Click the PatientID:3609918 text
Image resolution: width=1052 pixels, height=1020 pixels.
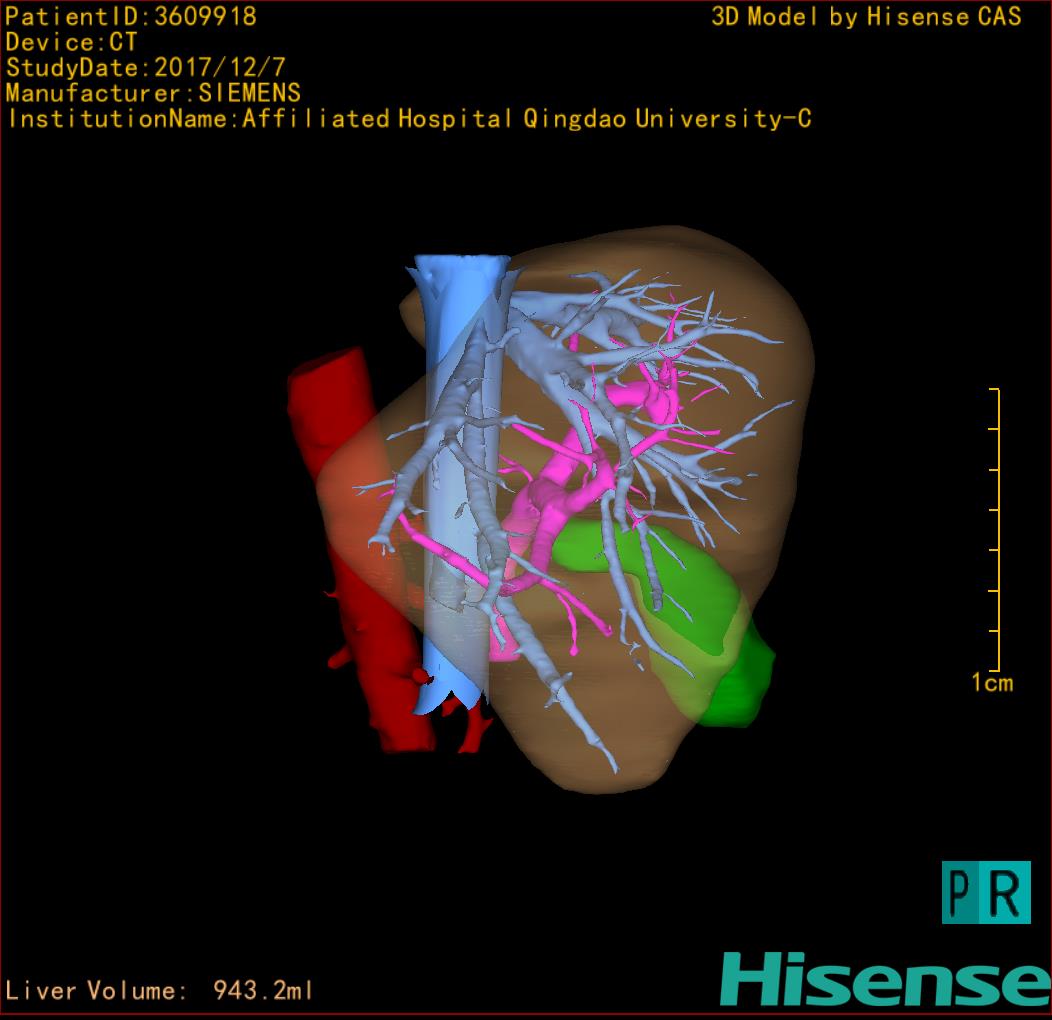click(131, 16)
